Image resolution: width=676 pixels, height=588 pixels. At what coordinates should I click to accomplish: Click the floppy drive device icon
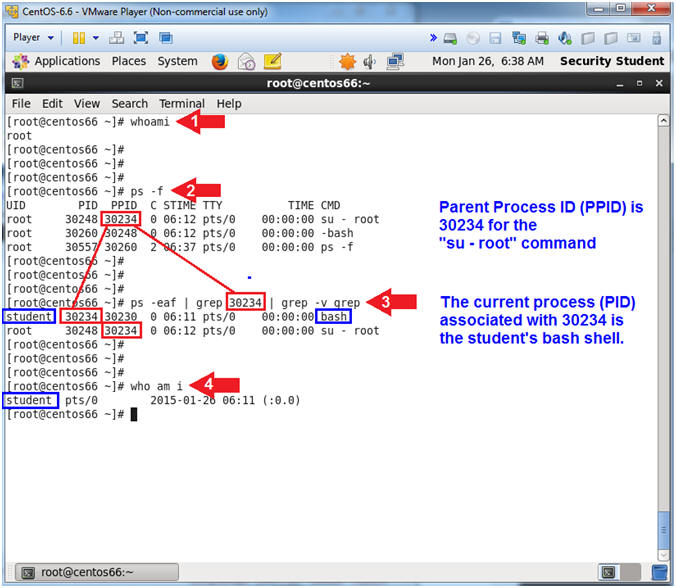pyautogui.click(x=495, y=38)
